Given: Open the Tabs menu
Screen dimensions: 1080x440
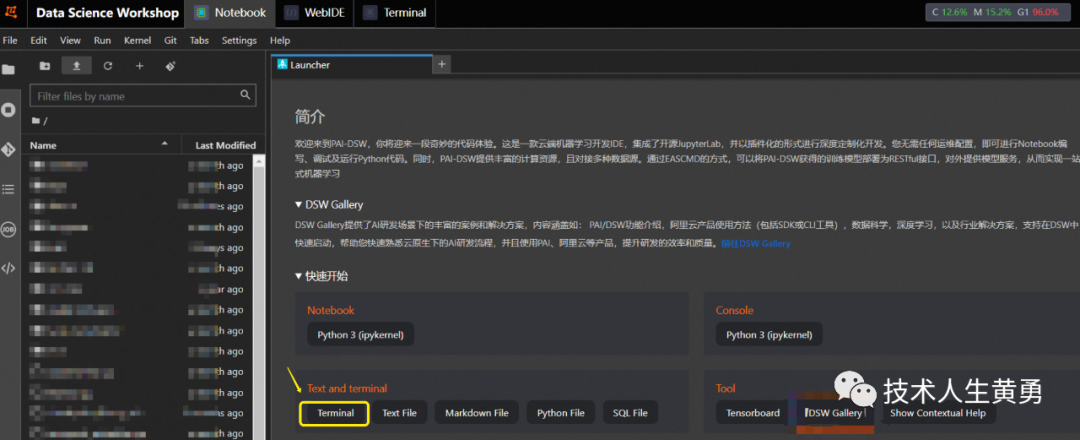Looking at the screenshot, I should [199, 41].
